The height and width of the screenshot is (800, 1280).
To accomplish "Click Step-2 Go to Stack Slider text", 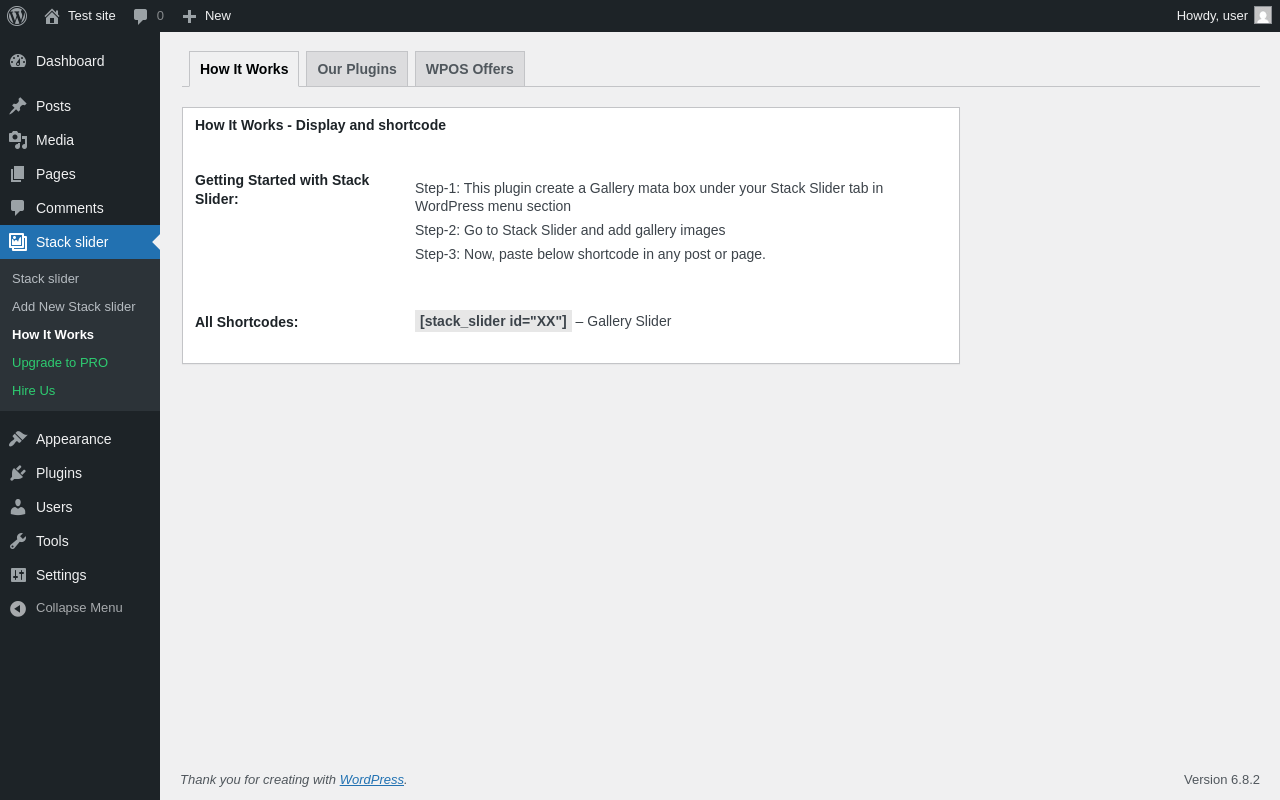I will (x=570, y=230).
